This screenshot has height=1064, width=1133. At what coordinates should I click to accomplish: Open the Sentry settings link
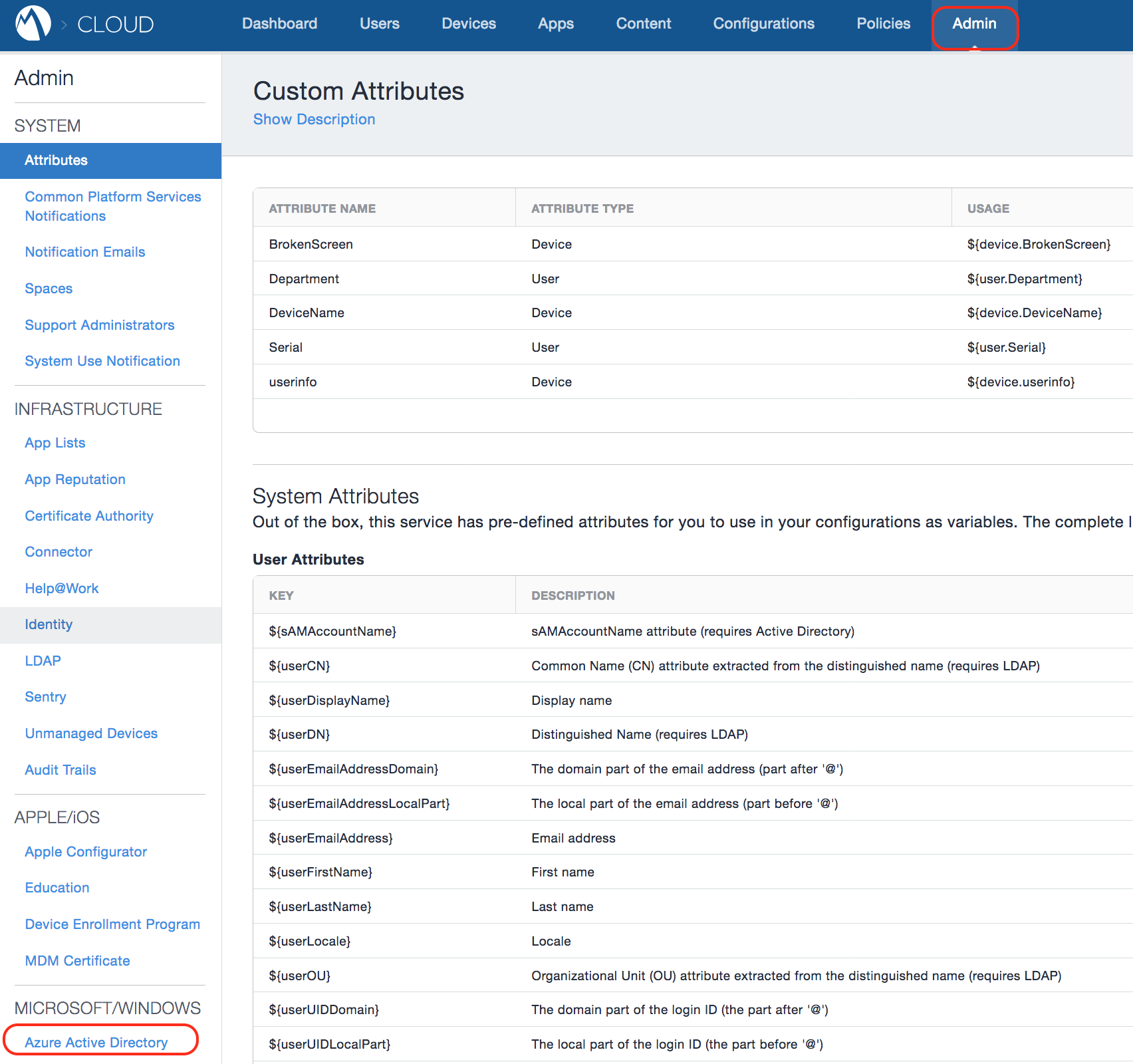[45, 697]
